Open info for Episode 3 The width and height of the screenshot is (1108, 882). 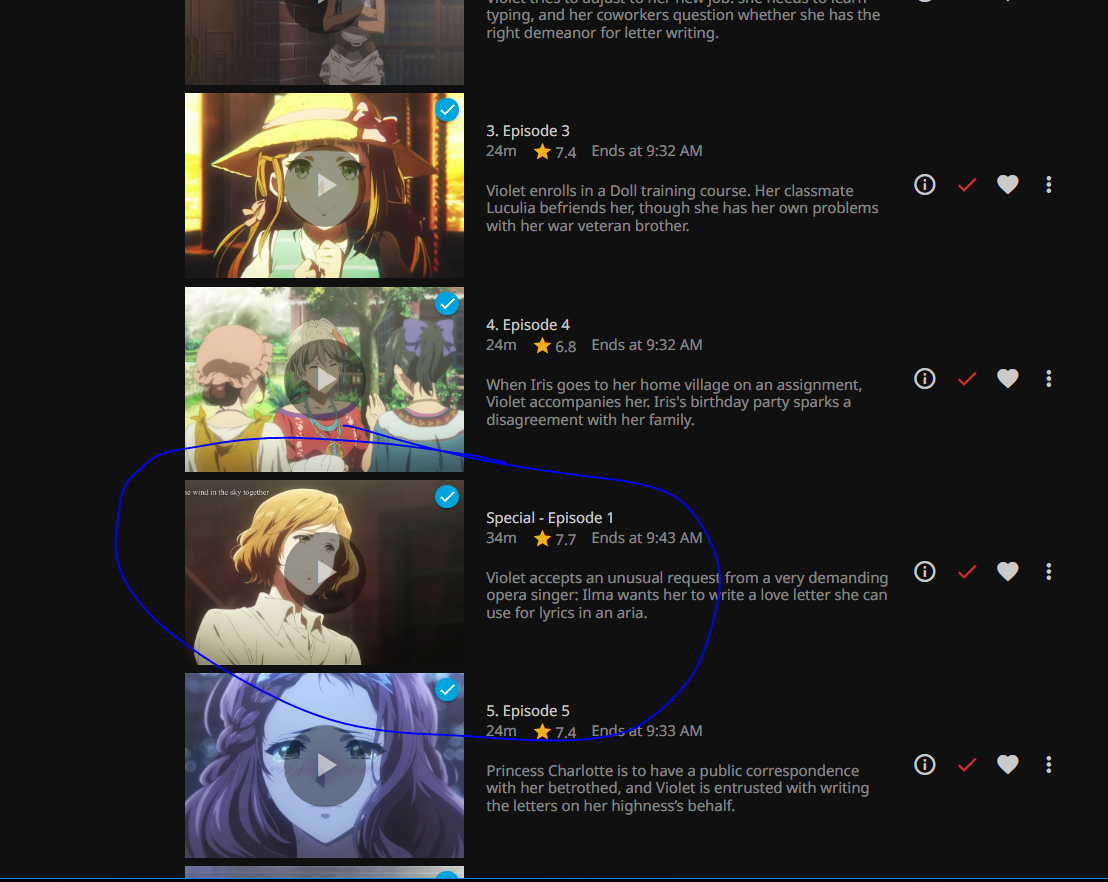point(924,185)
